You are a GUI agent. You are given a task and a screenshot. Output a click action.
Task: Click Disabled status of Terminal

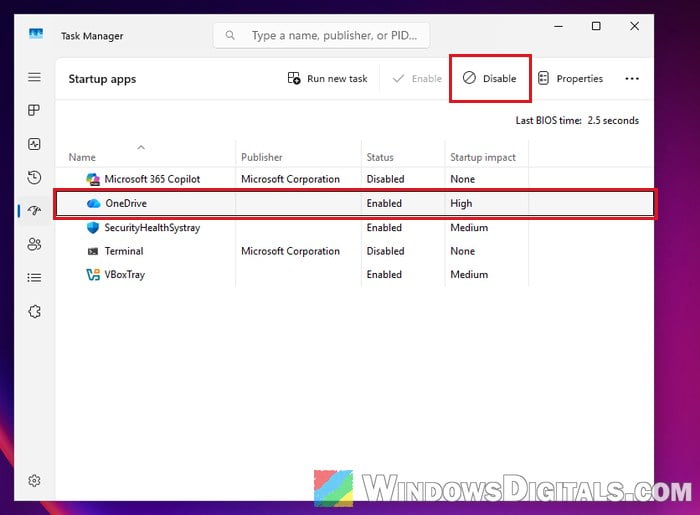(385, 251)
